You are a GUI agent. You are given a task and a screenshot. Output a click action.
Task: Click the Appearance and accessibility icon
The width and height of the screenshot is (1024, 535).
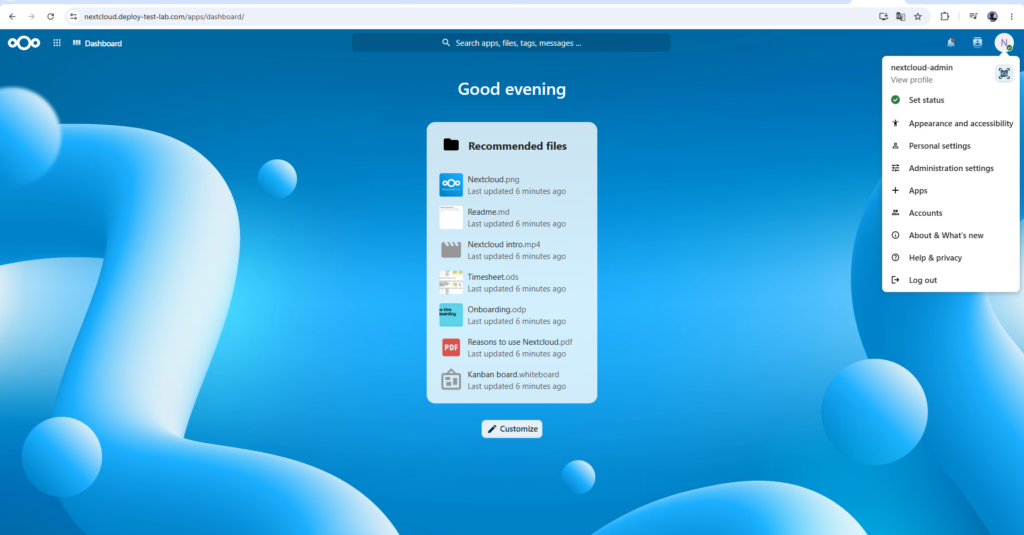895,123
